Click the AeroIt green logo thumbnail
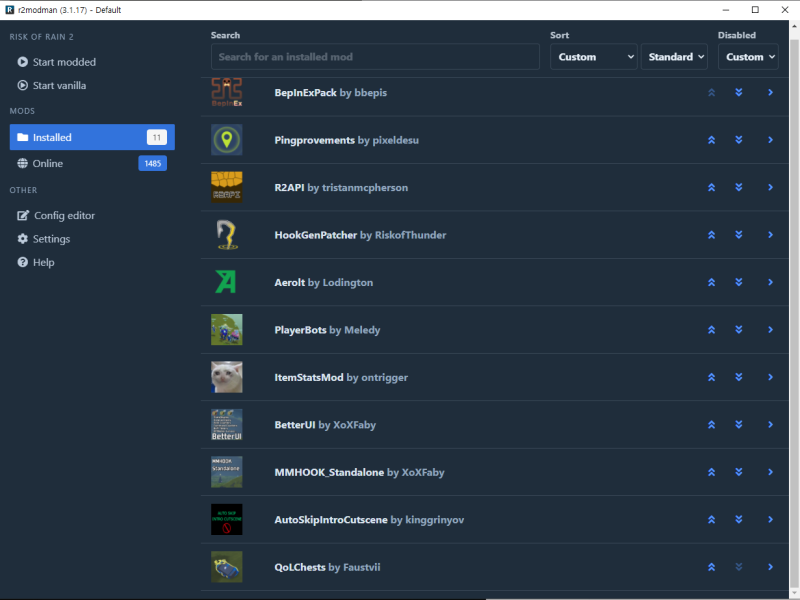800x600 pixels. (227, 282)
